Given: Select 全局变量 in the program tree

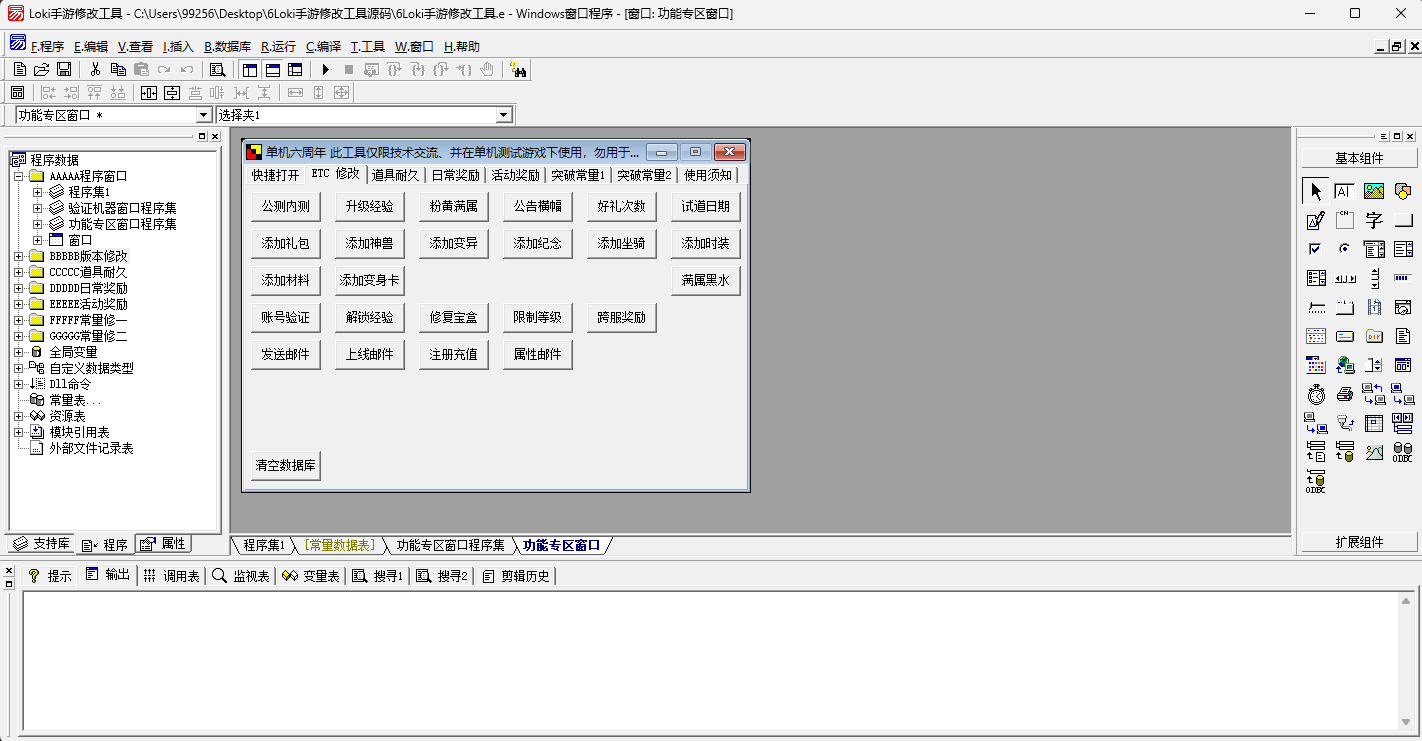Looking at the screenshot, I should click(73, 352).
